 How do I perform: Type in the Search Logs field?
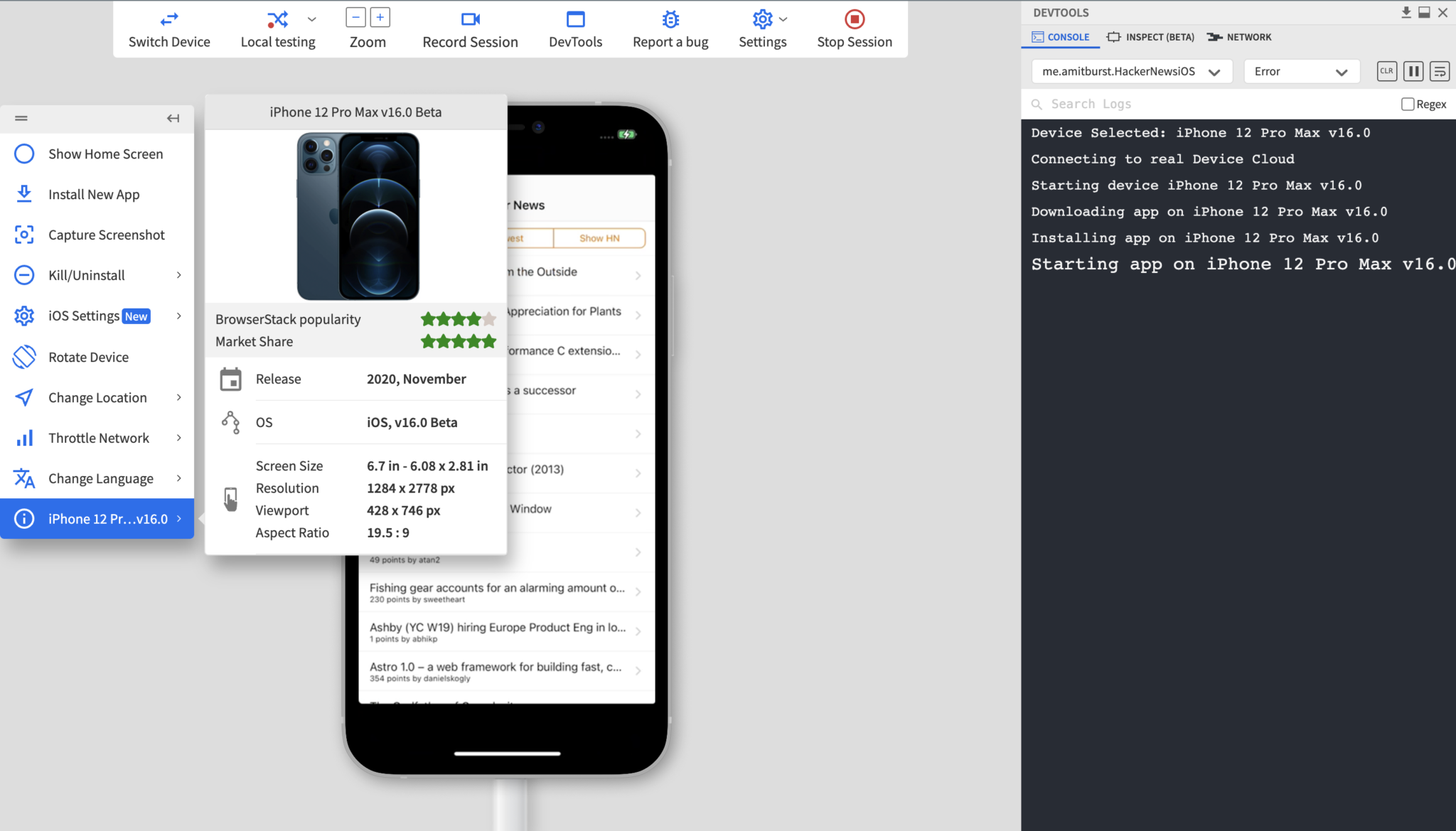click(1137, 104)
